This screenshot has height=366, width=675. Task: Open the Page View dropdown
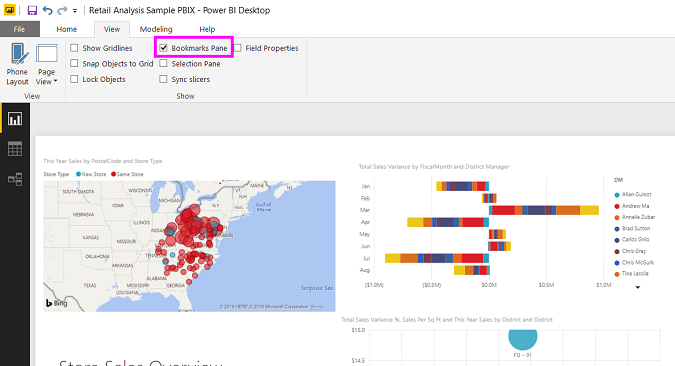(x=46, y=65)
